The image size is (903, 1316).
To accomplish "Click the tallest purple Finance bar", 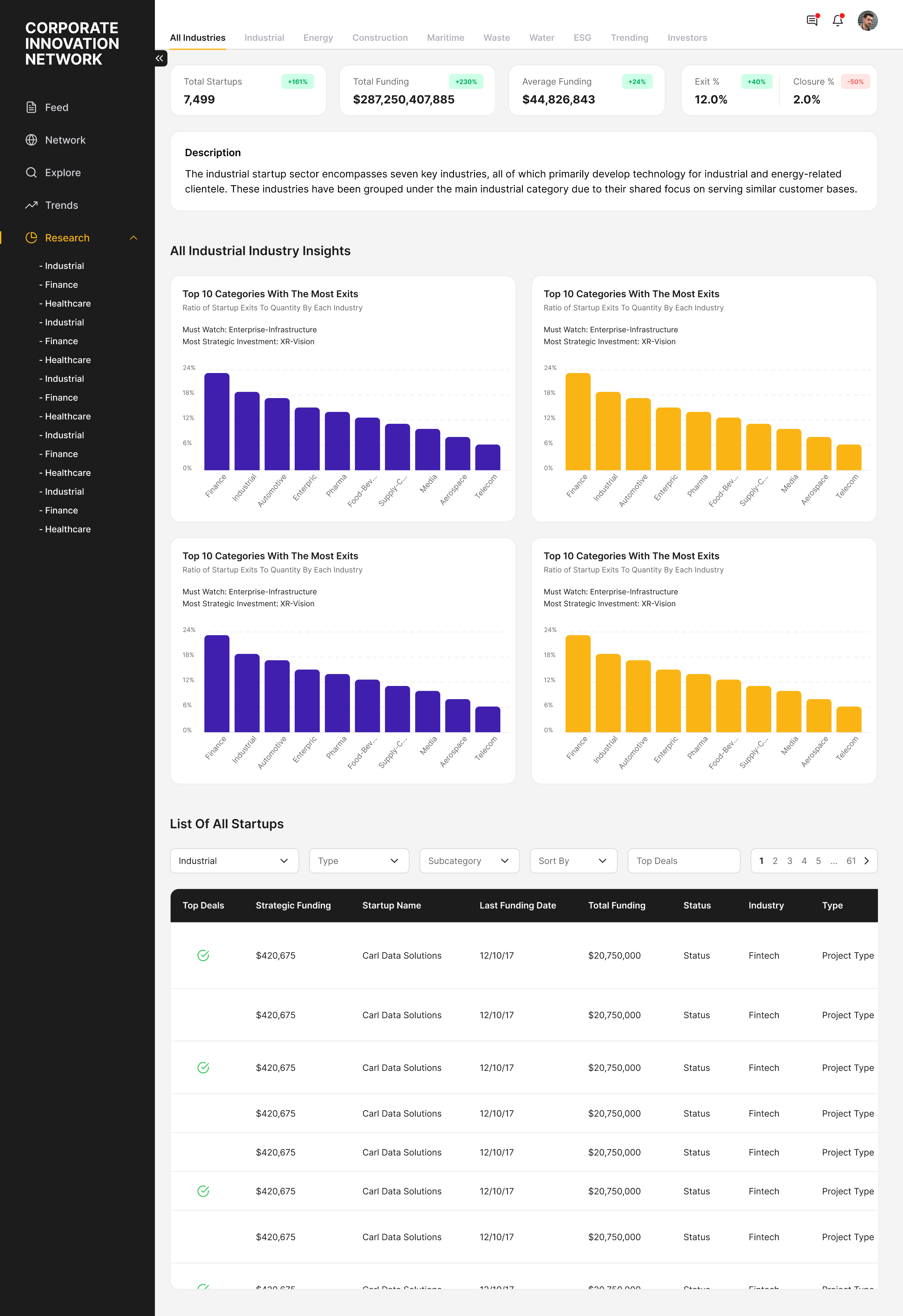I will pos(216,422).
